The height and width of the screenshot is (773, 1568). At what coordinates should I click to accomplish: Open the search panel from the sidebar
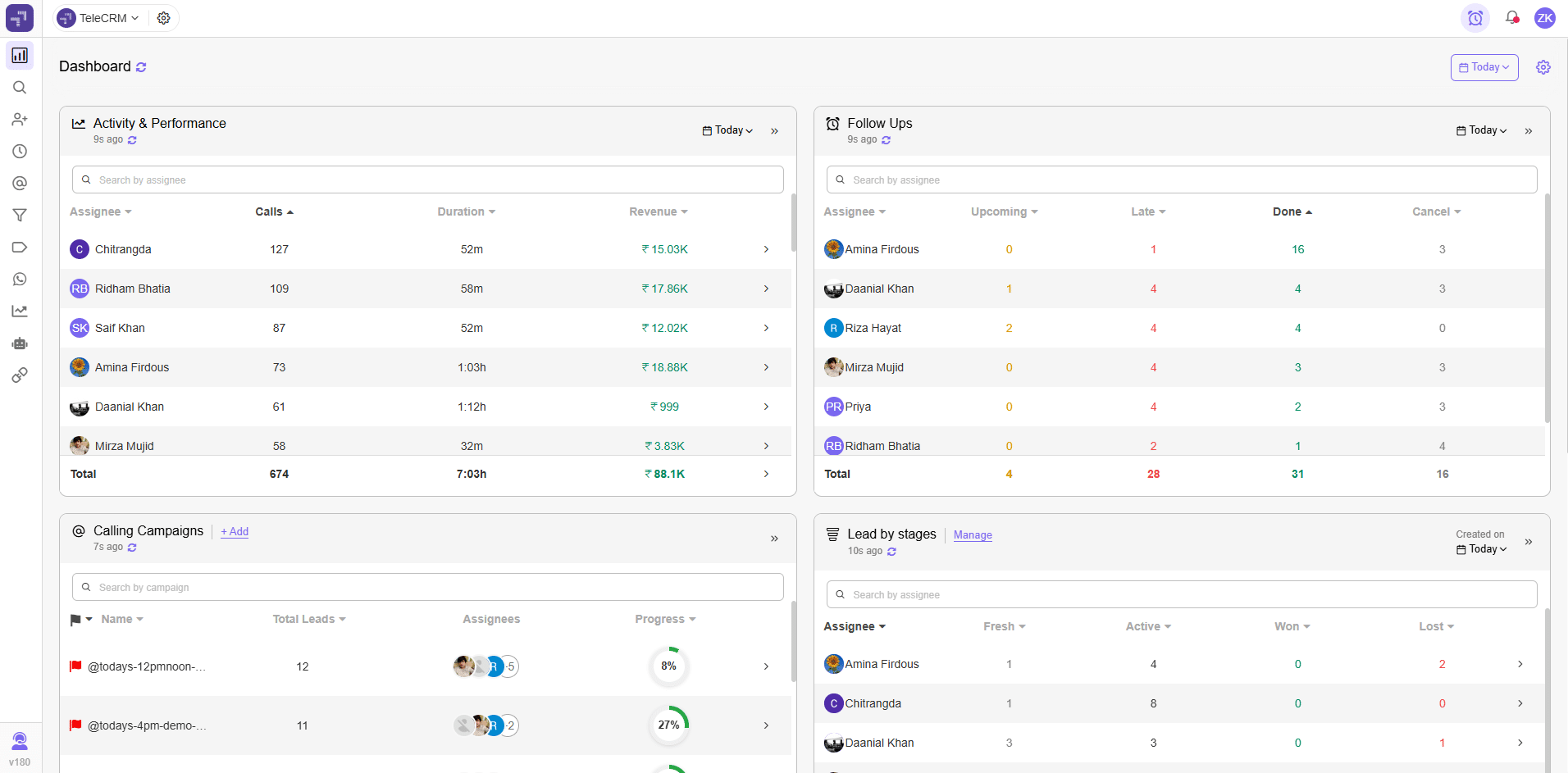coord(20,88)
